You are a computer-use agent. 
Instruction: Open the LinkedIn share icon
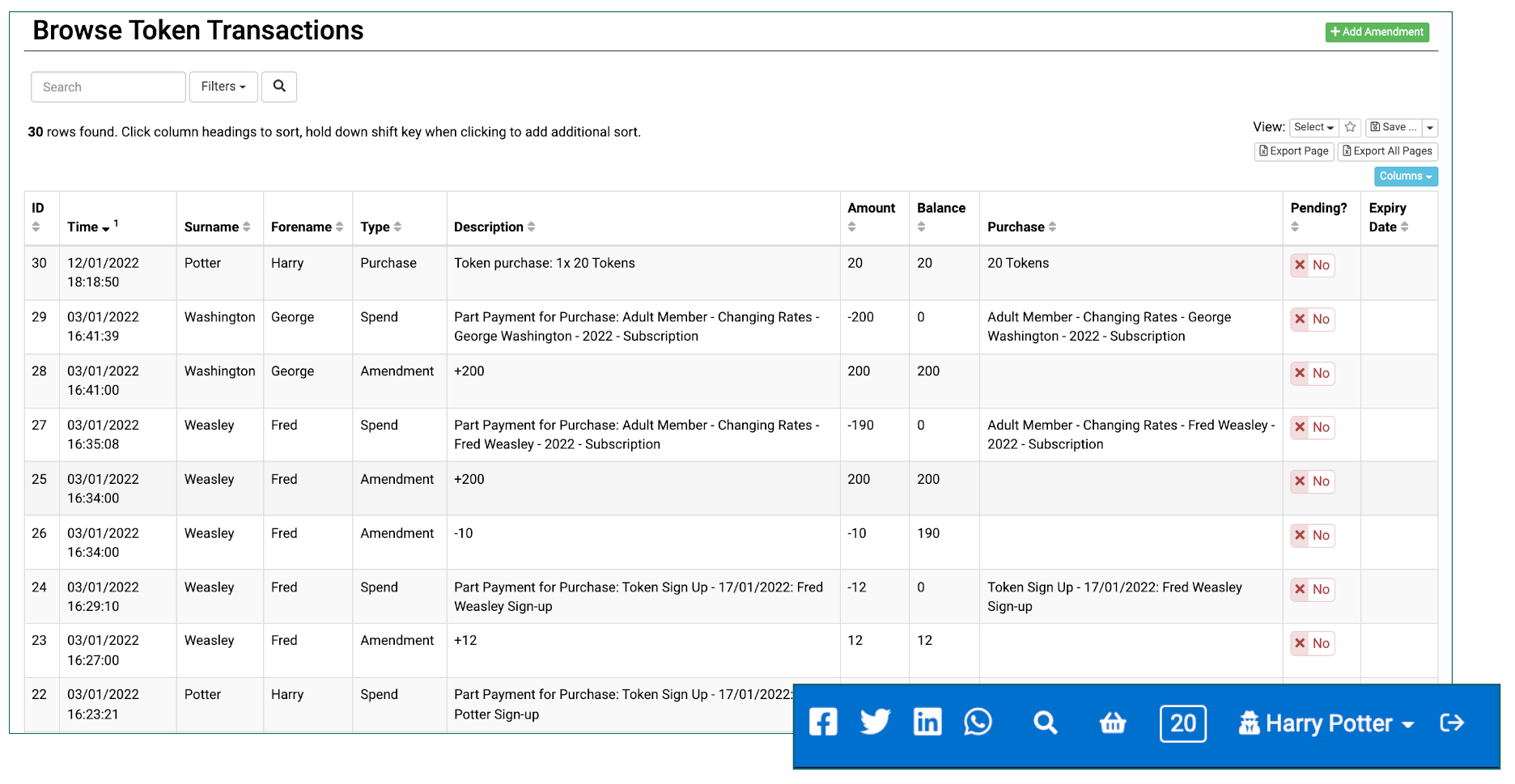927,722
